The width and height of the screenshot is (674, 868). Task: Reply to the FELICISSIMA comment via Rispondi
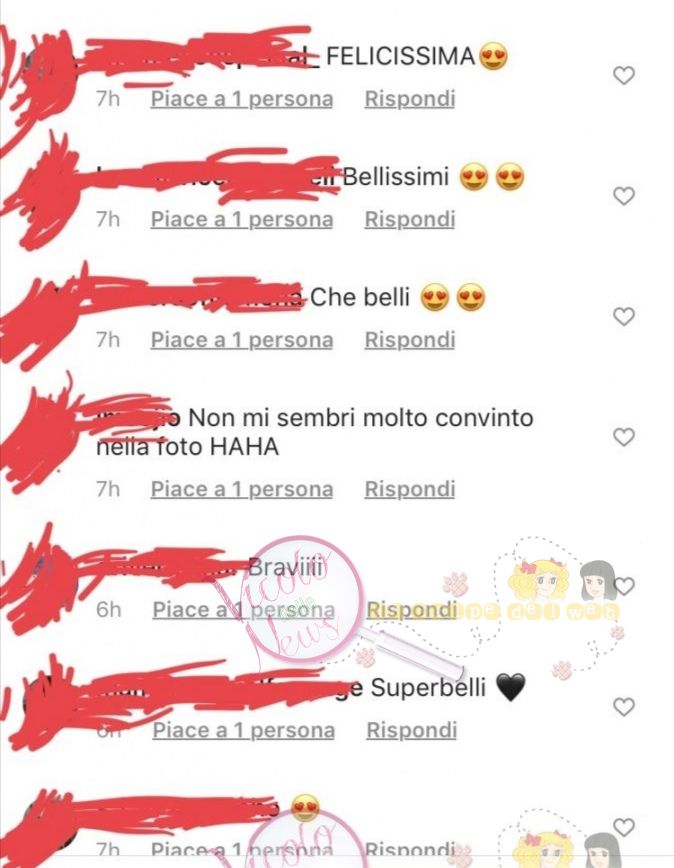(409, 99)
